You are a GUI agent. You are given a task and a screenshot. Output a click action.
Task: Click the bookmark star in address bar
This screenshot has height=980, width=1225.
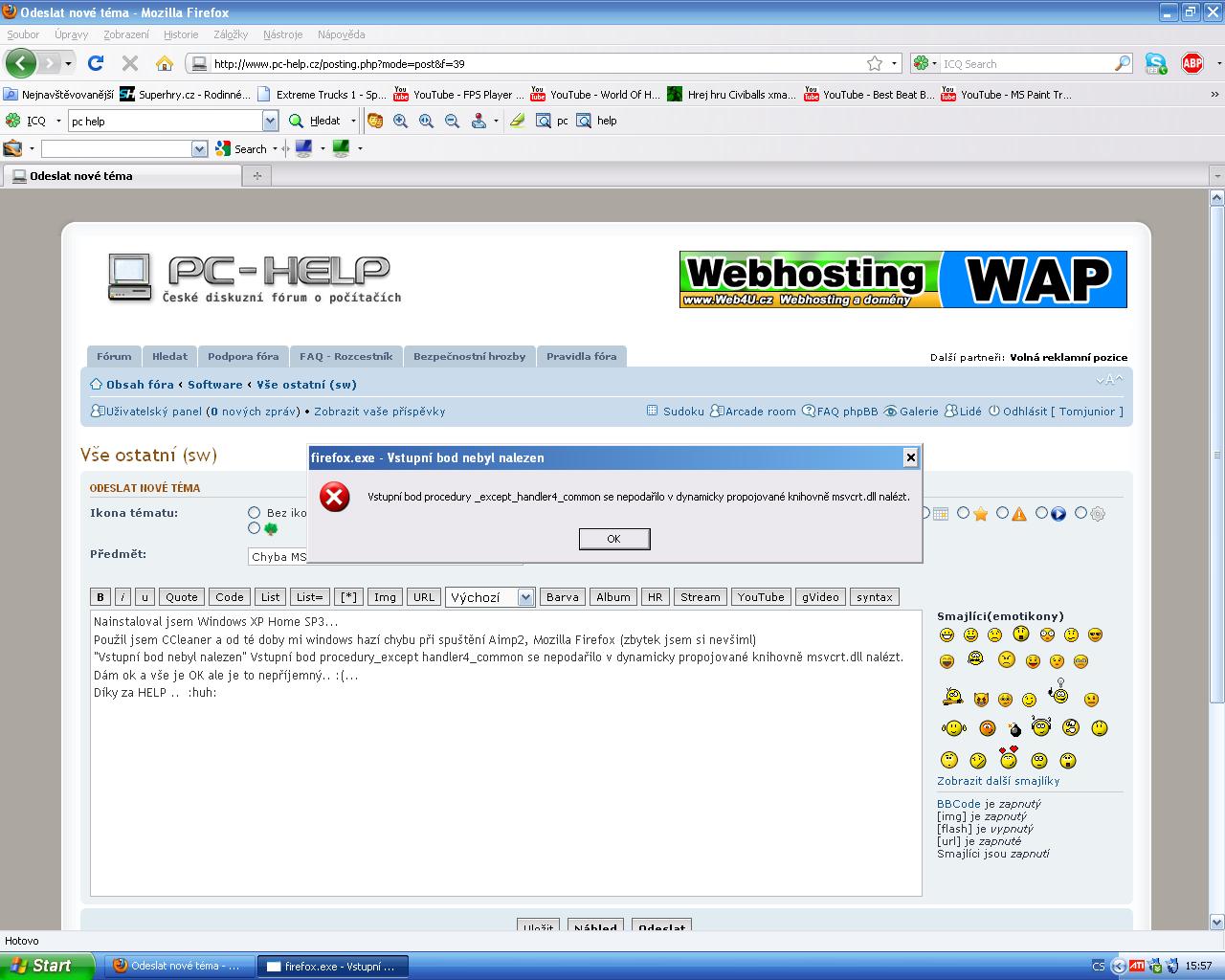[x=875, y=63]
